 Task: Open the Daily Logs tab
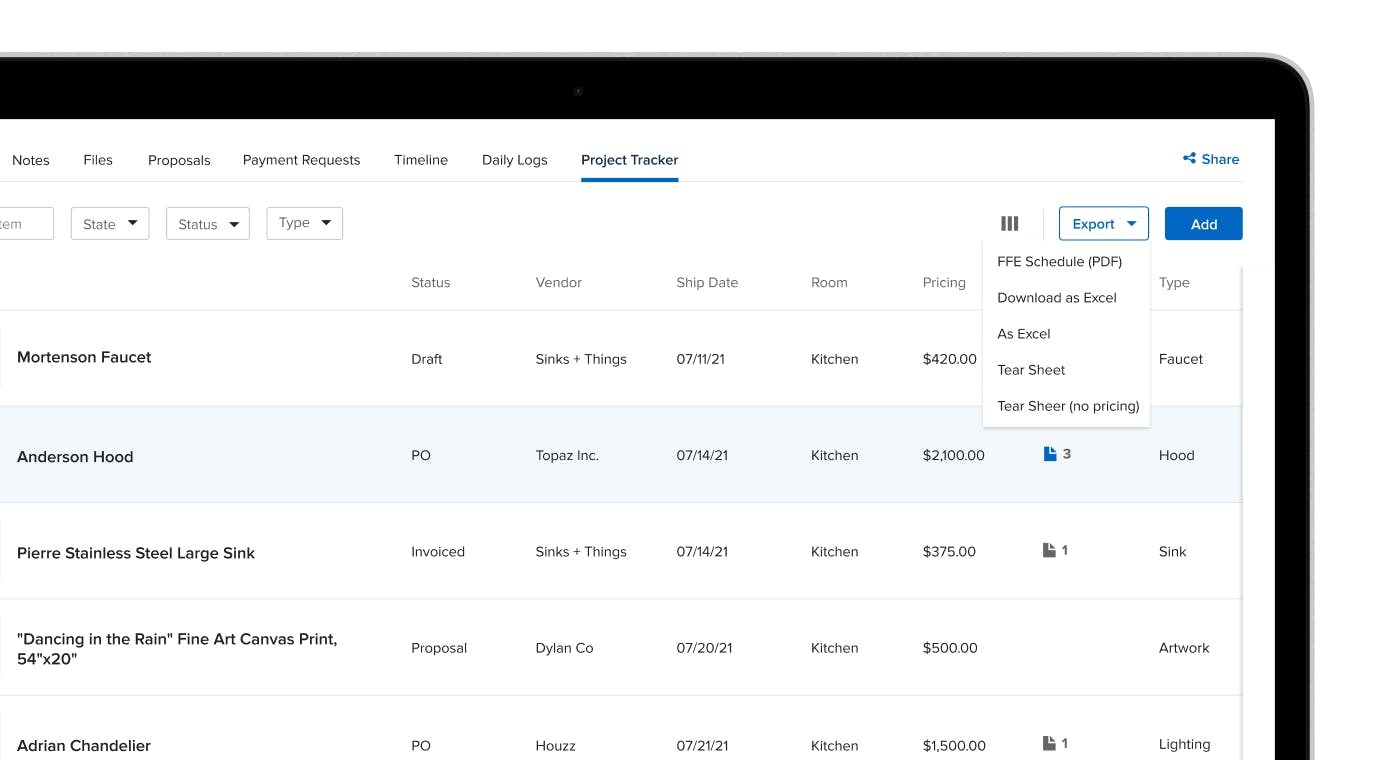point(514,160)
